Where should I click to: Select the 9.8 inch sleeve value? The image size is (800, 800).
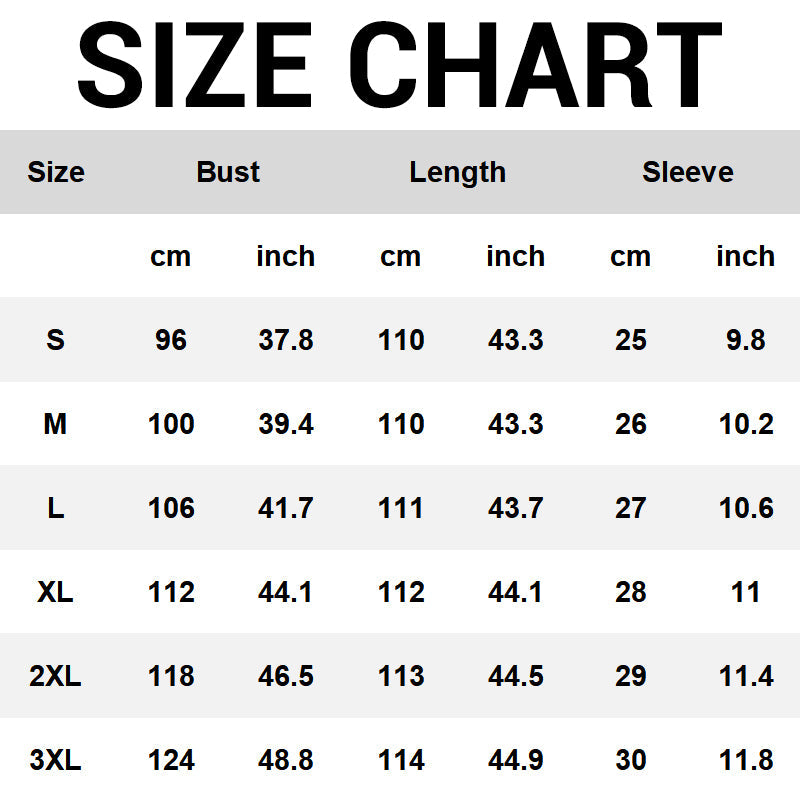click(746, 340)
